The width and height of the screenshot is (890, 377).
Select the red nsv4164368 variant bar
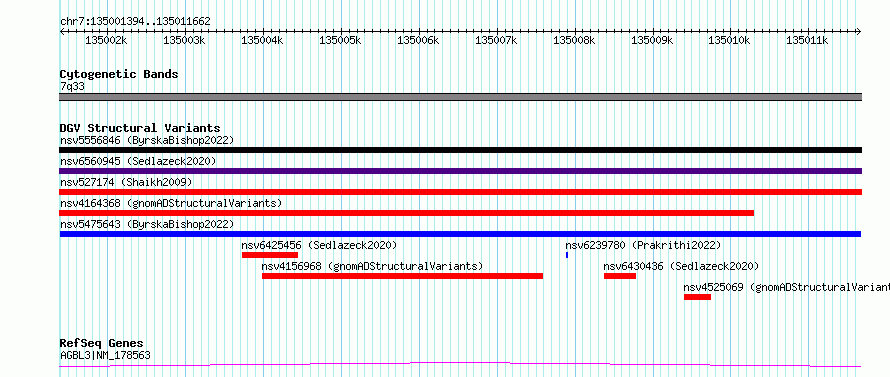(407, 213)
